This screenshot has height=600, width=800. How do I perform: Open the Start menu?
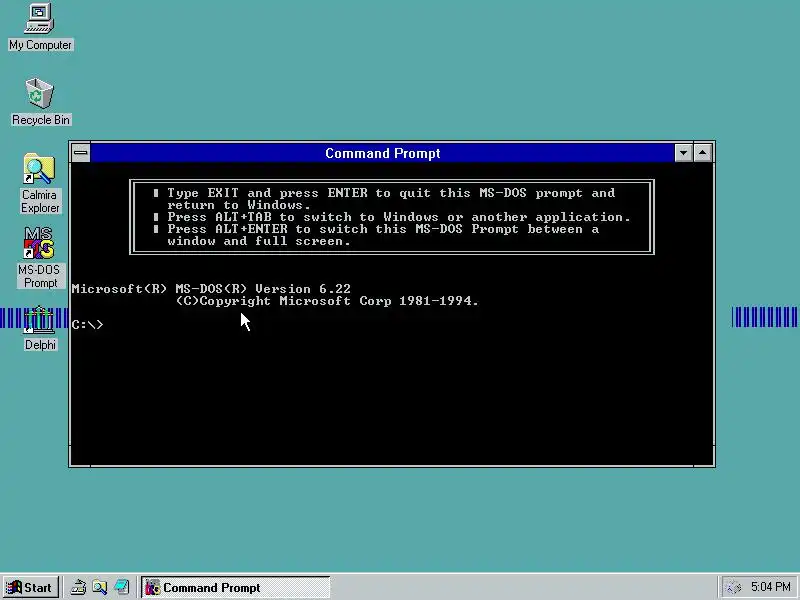pyautogui.click(x=30, y=587)
